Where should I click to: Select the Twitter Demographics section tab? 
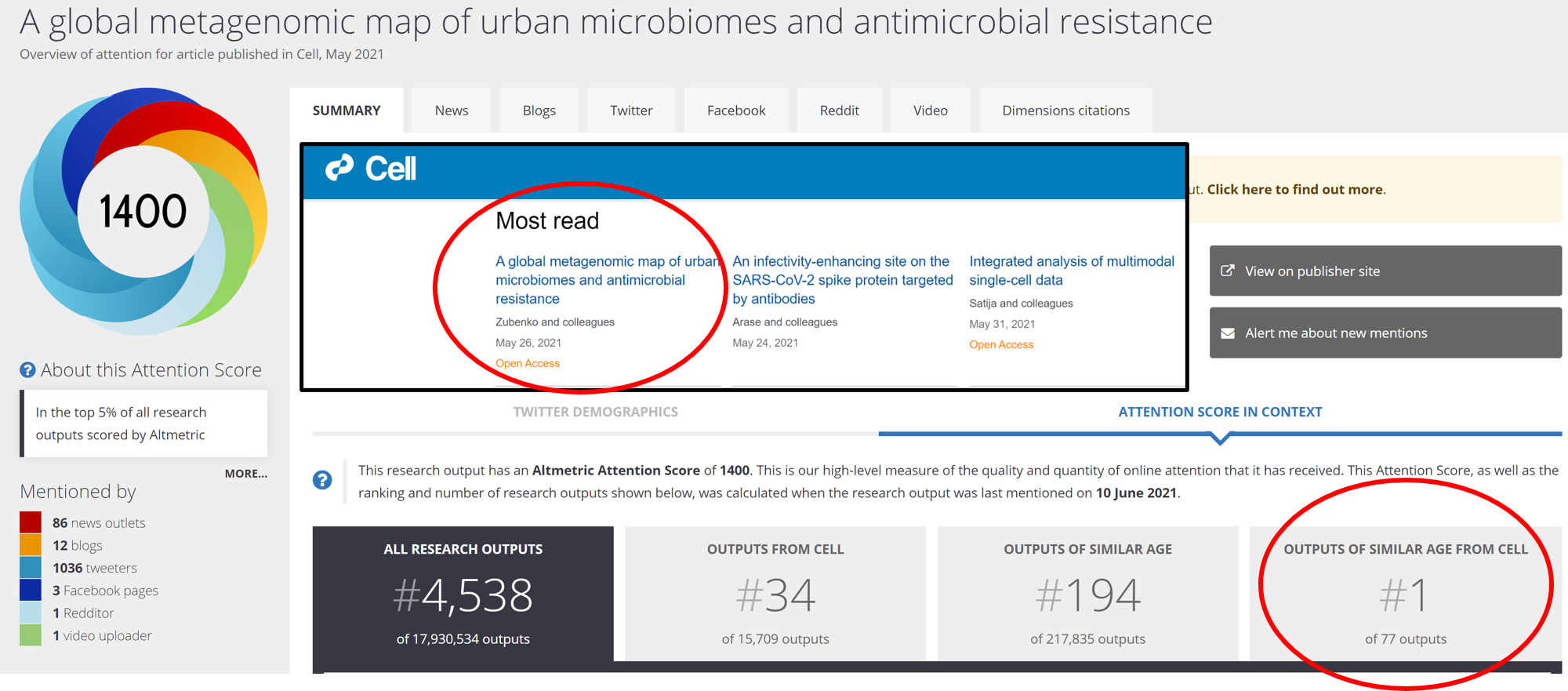(595, 412)
